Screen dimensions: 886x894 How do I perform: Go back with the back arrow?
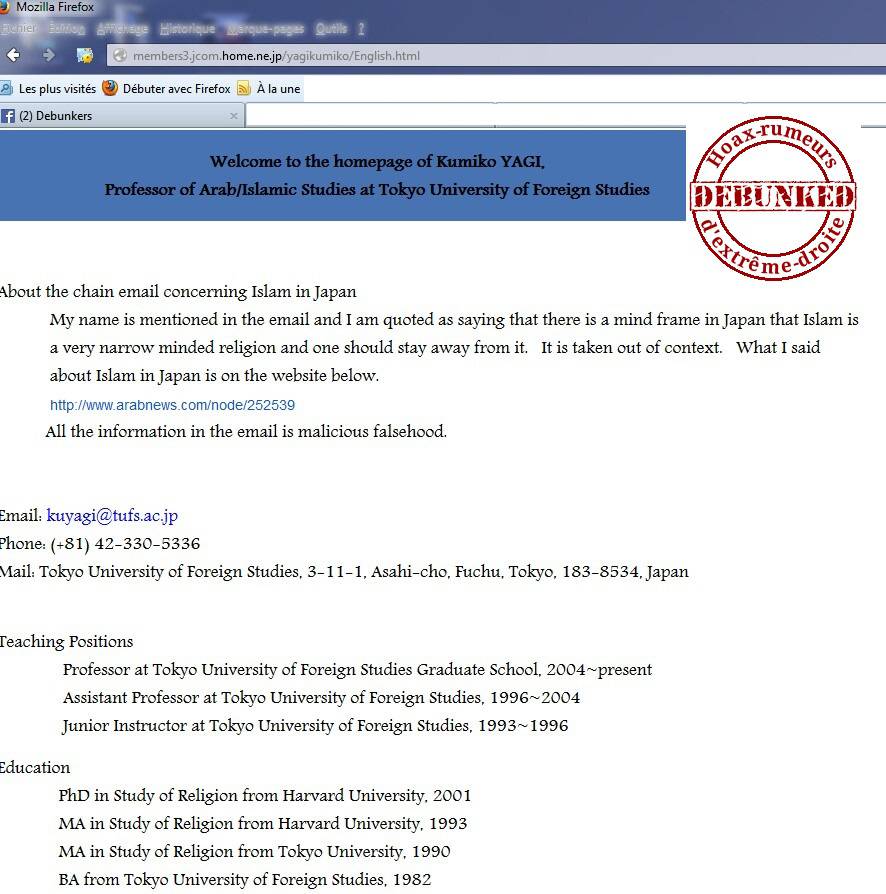[14, 55]
